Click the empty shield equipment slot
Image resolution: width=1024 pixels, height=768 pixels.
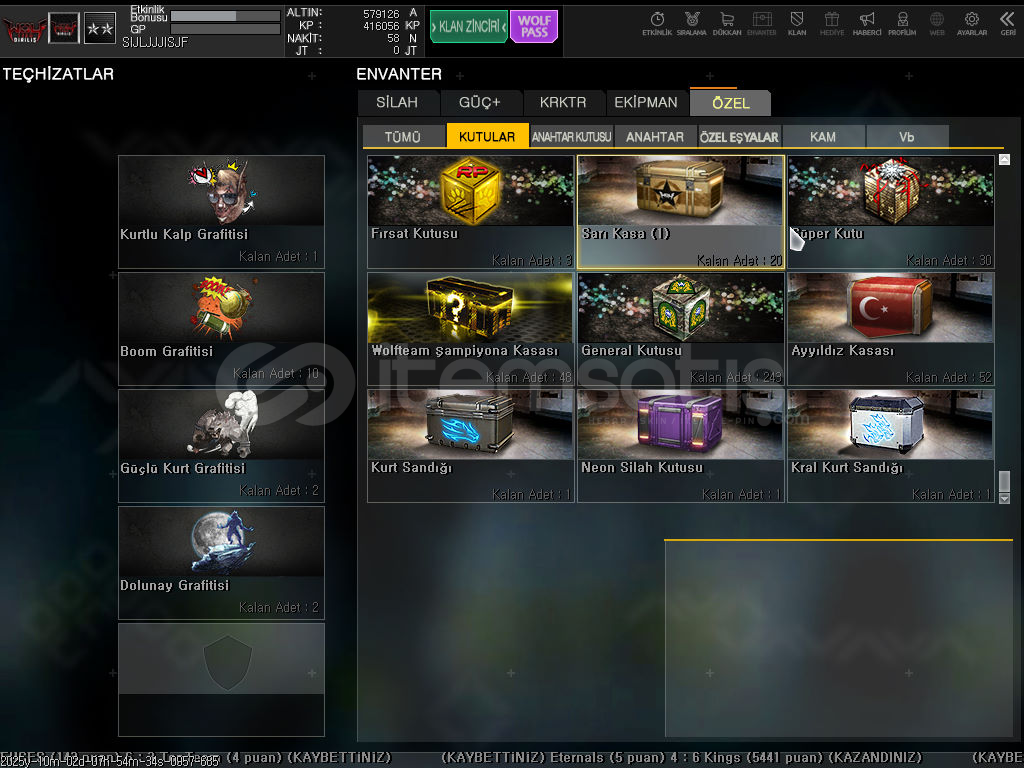(x=221, y=679)
